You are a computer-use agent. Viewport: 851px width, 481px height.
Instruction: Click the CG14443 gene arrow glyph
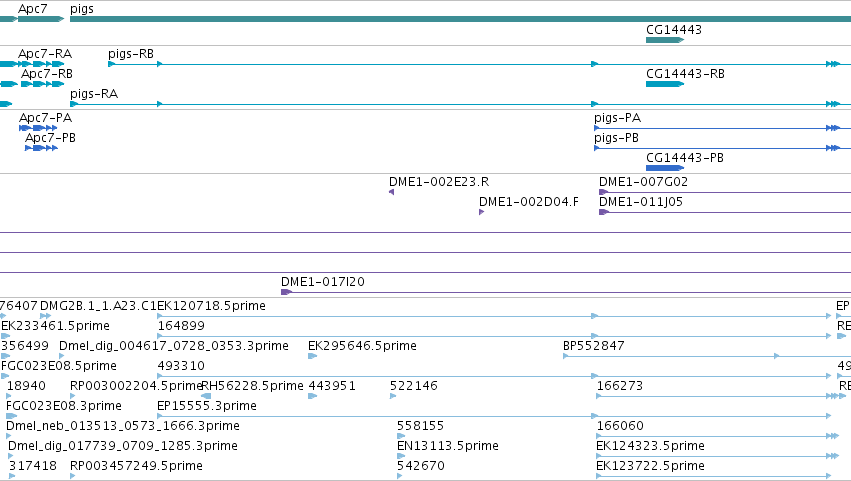click(x=665, y=40)
